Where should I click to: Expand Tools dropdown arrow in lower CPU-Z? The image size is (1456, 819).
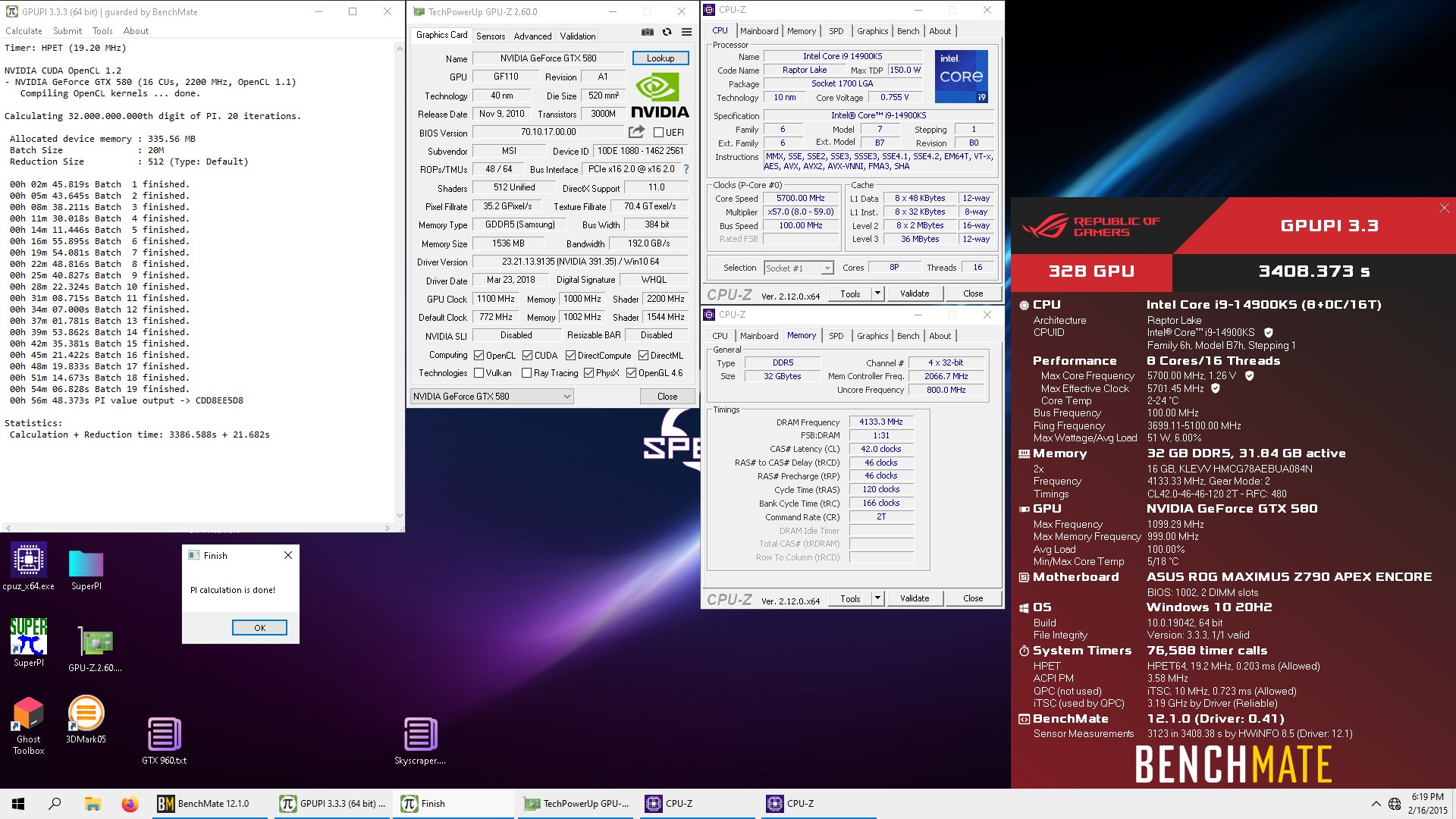877,598
